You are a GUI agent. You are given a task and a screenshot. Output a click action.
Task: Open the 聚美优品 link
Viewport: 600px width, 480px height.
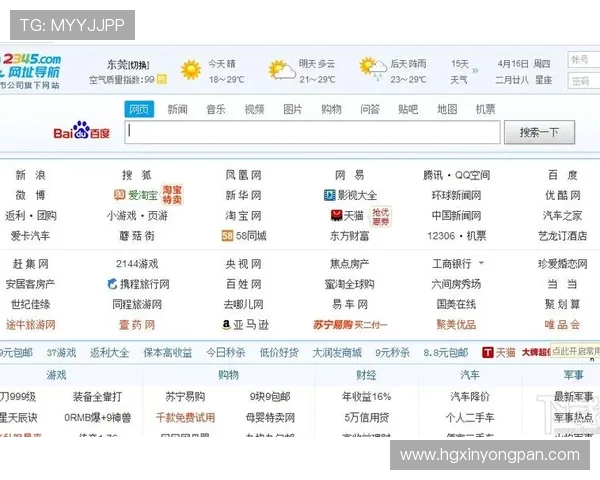456,325
